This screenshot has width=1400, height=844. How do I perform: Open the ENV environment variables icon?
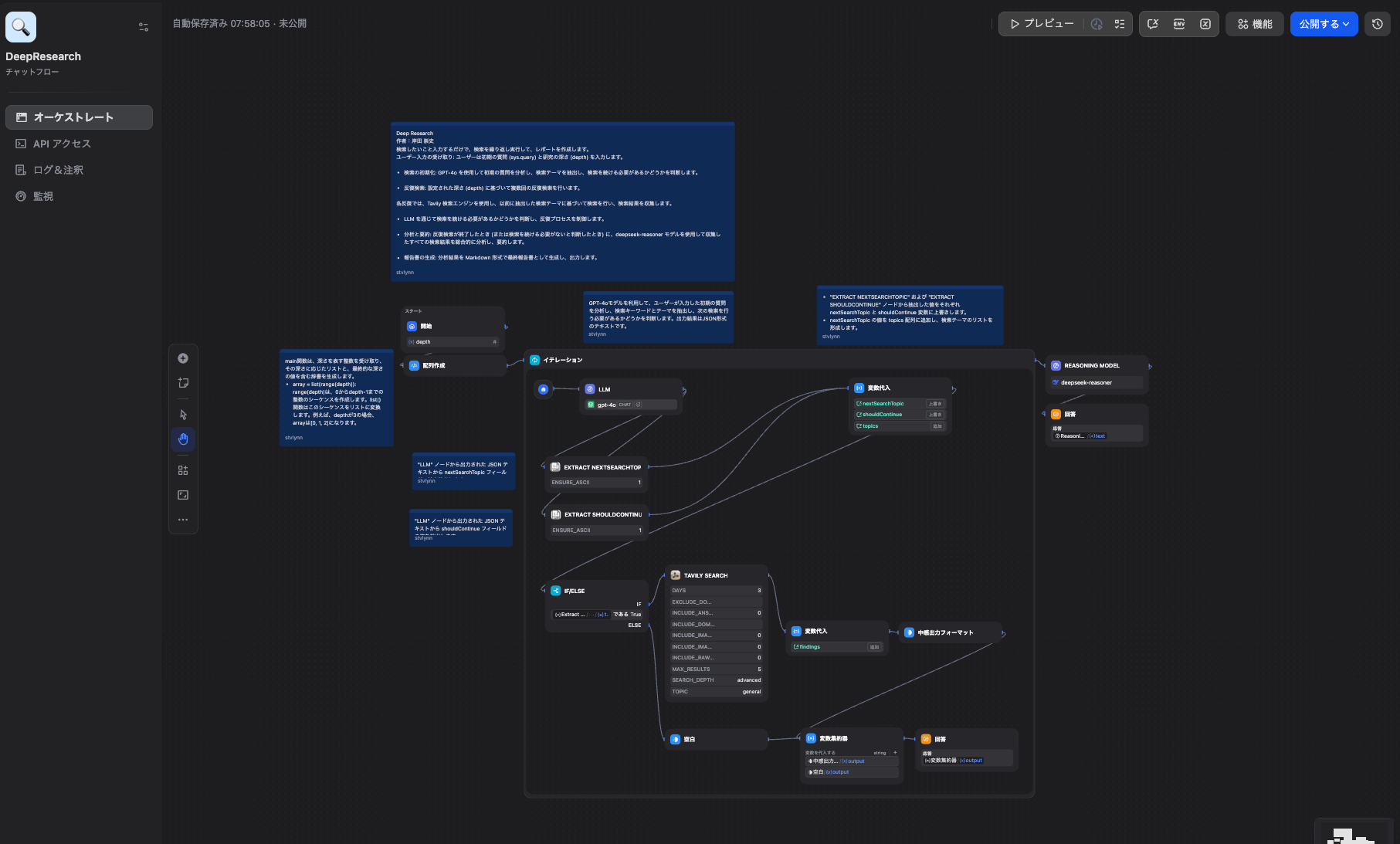point(1179,24)
